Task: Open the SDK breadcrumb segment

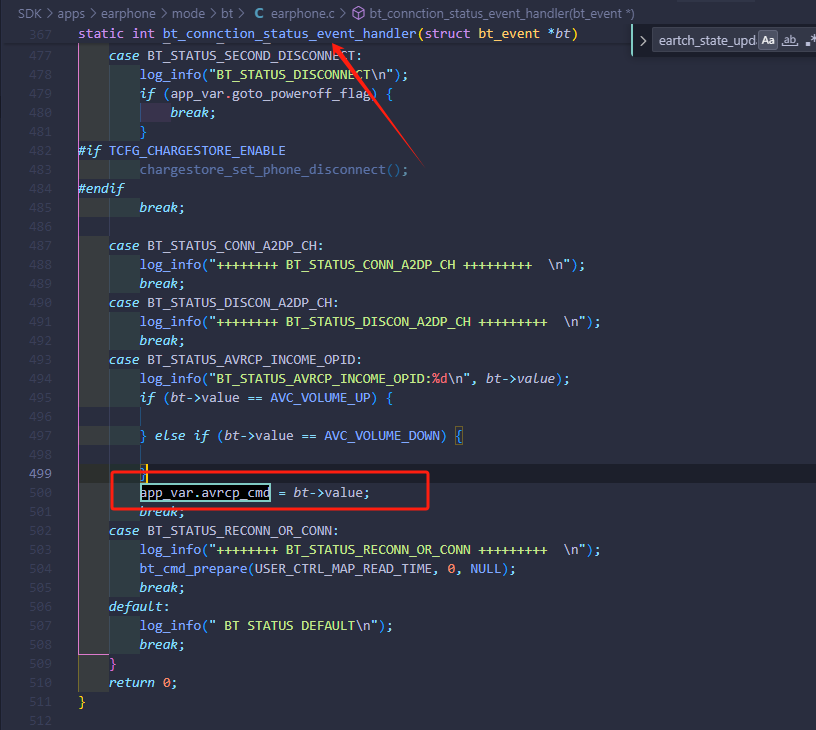Action: 30,14
